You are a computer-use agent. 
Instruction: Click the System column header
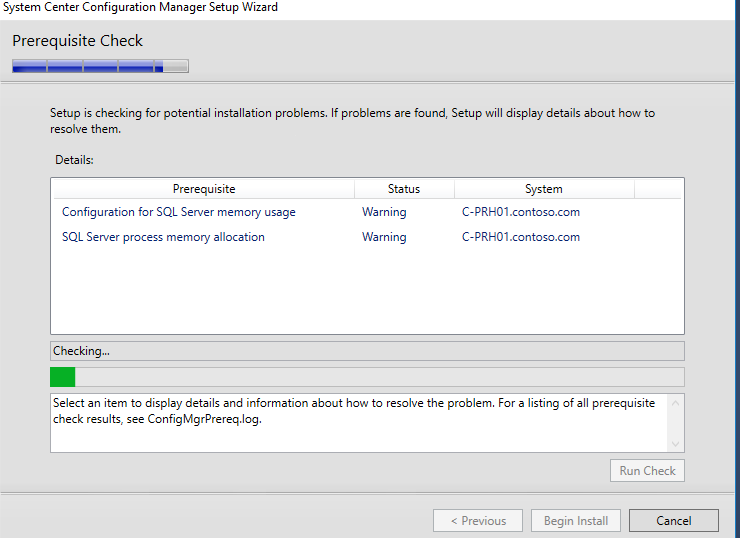[544, 189]
